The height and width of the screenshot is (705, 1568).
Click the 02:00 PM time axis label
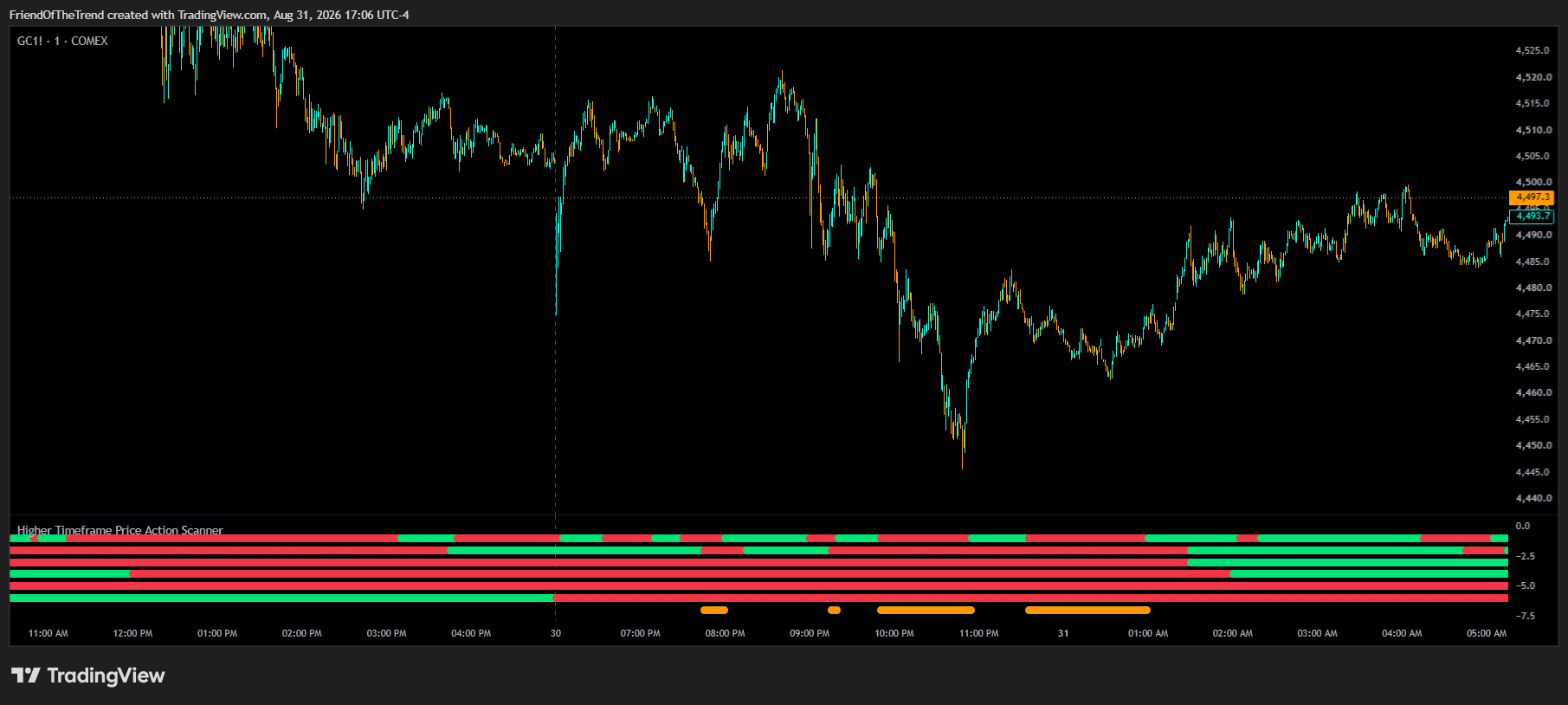coord(302,633)
